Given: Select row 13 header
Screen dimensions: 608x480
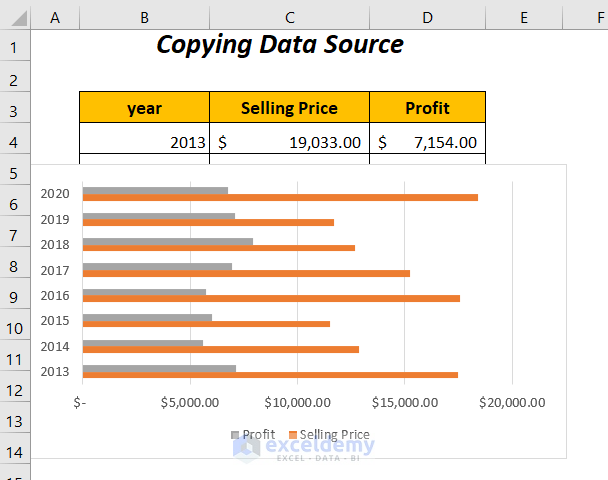Looking at the screenshot, I should (x=15, y=421).
